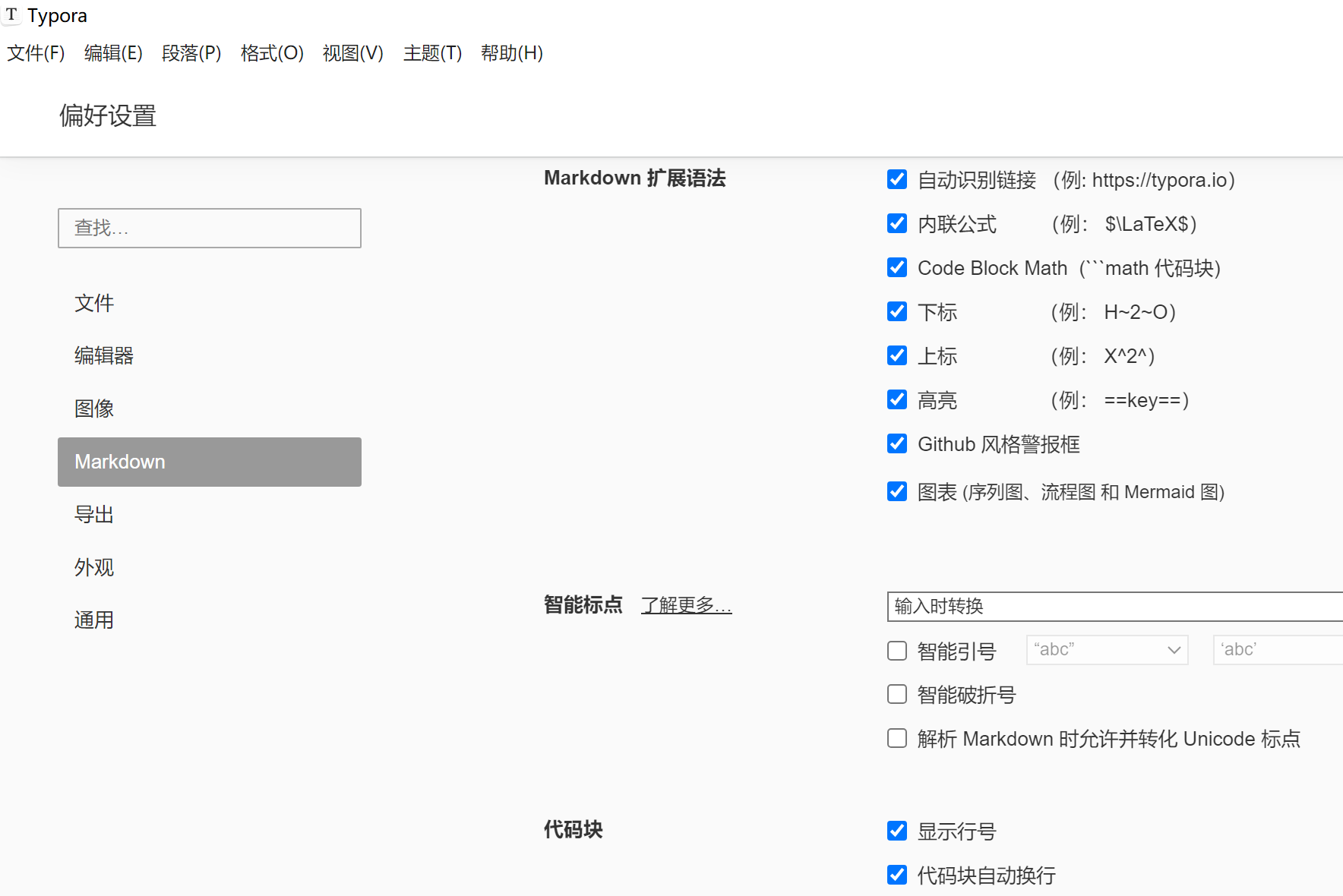The width and height of the screenshot is (1343, 896).
Task: Go to 外观 appearance settings
Action: [94, 567]
